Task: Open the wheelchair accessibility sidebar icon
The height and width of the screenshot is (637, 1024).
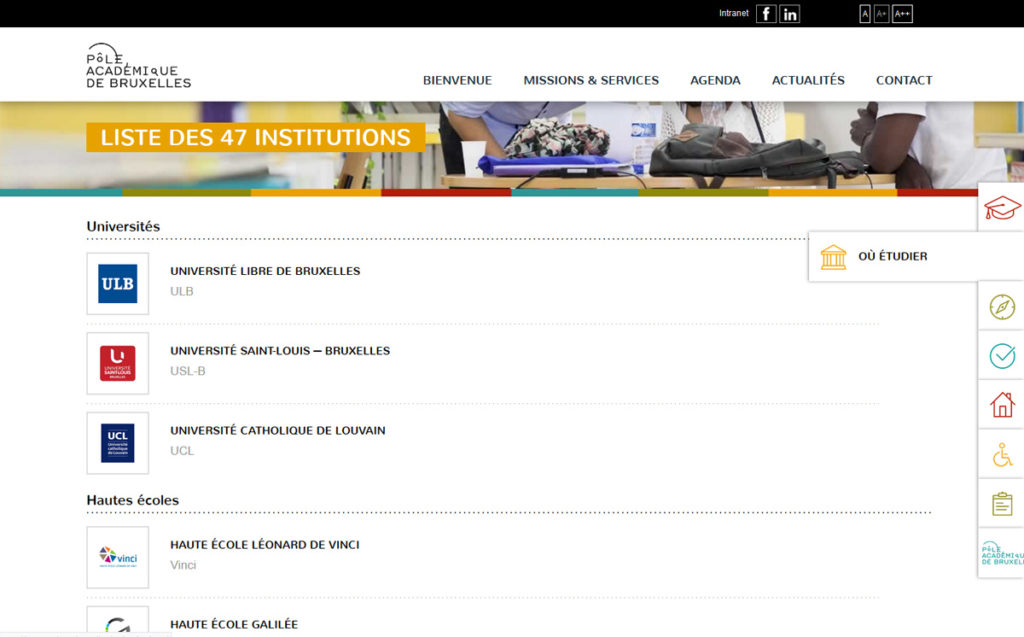Action: click(1002, 455)
